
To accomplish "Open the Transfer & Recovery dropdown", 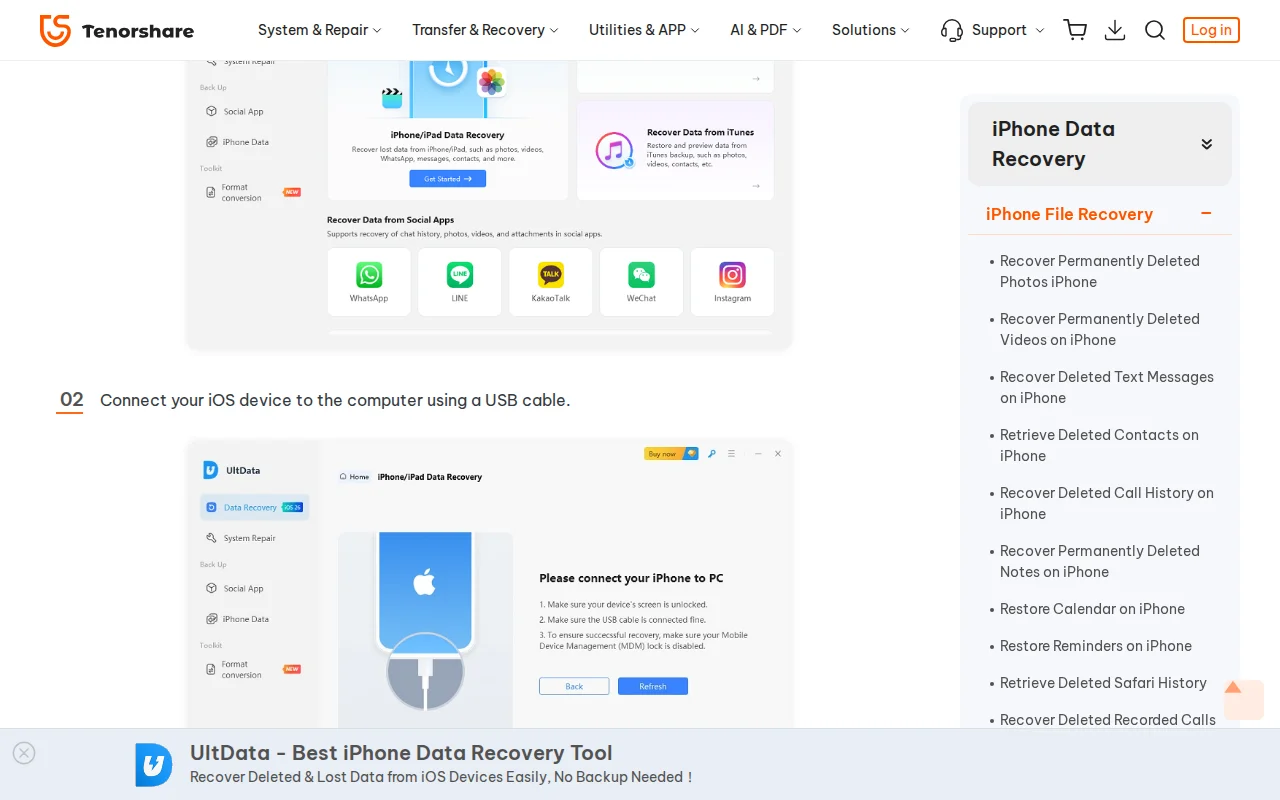I will [x=485, y=30].
